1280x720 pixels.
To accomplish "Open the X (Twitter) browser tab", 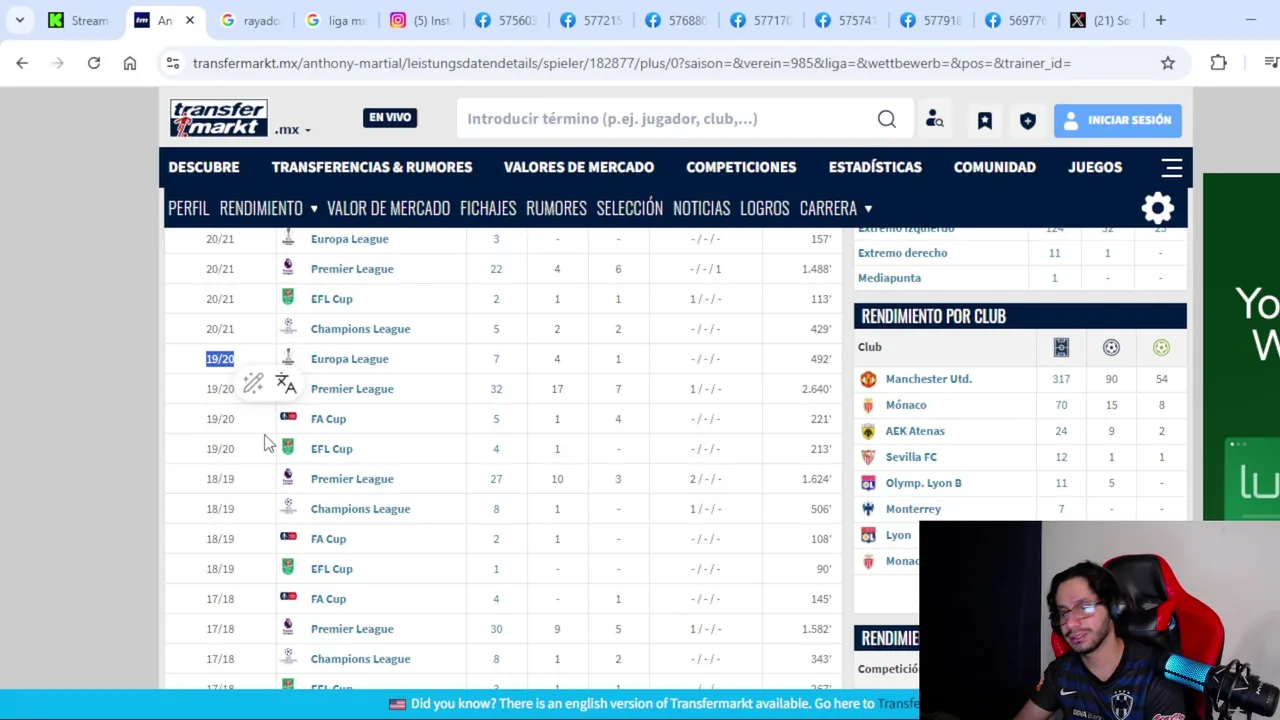I will (1099, 20).
